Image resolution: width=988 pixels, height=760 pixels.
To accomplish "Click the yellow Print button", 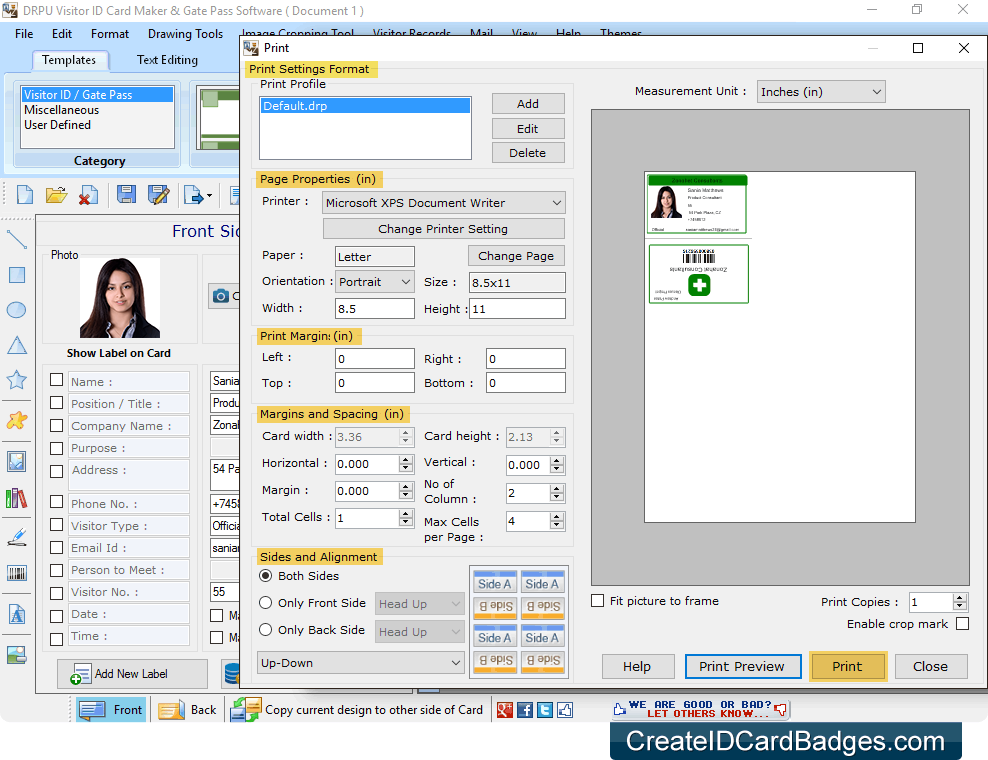I will click(x=847, y=666).
